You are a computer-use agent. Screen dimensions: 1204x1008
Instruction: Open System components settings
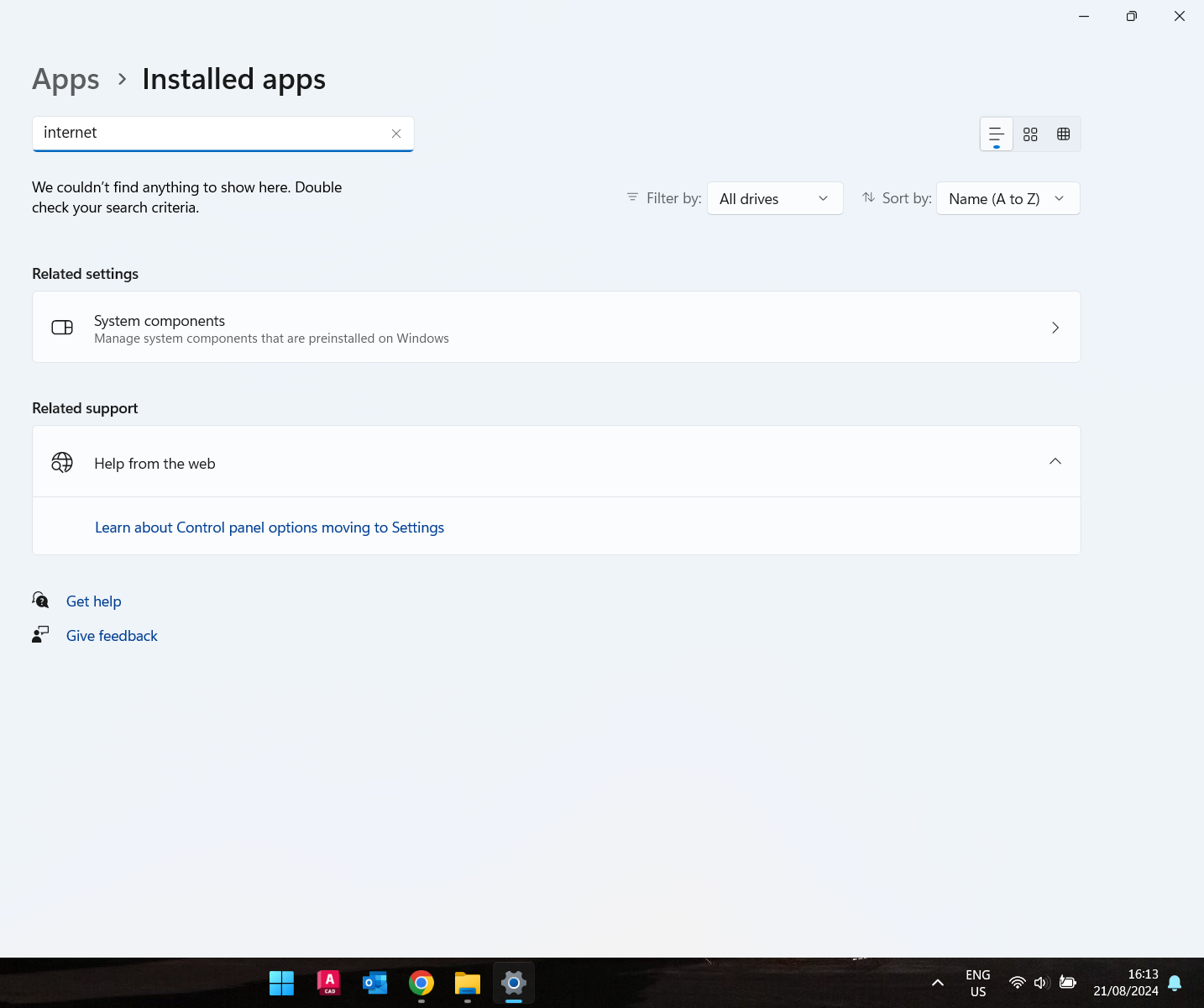[557, 327]
